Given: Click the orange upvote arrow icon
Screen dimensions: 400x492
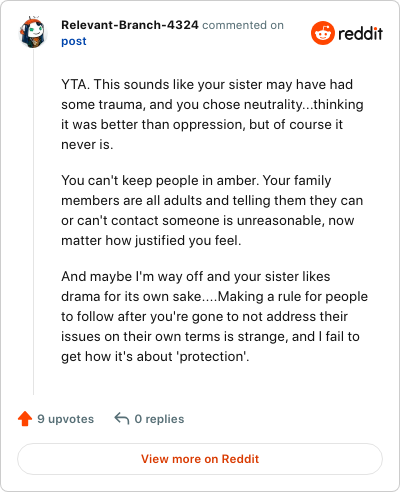Looking at the screenshot, I should pyautogui.click(x=25, y=419).
